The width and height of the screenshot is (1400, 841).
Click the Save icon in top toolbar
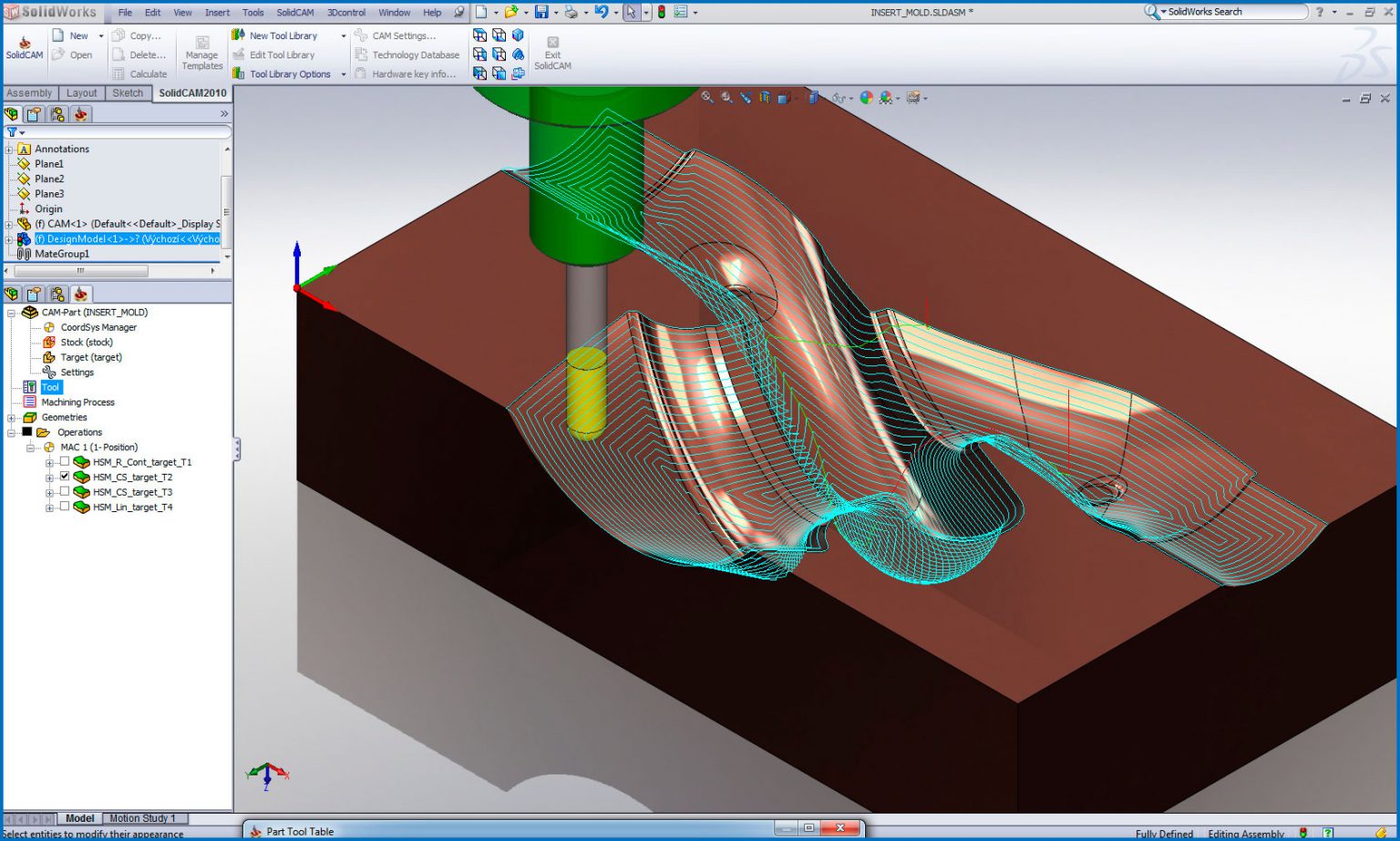pyautogui.click(x=541, y=12)
